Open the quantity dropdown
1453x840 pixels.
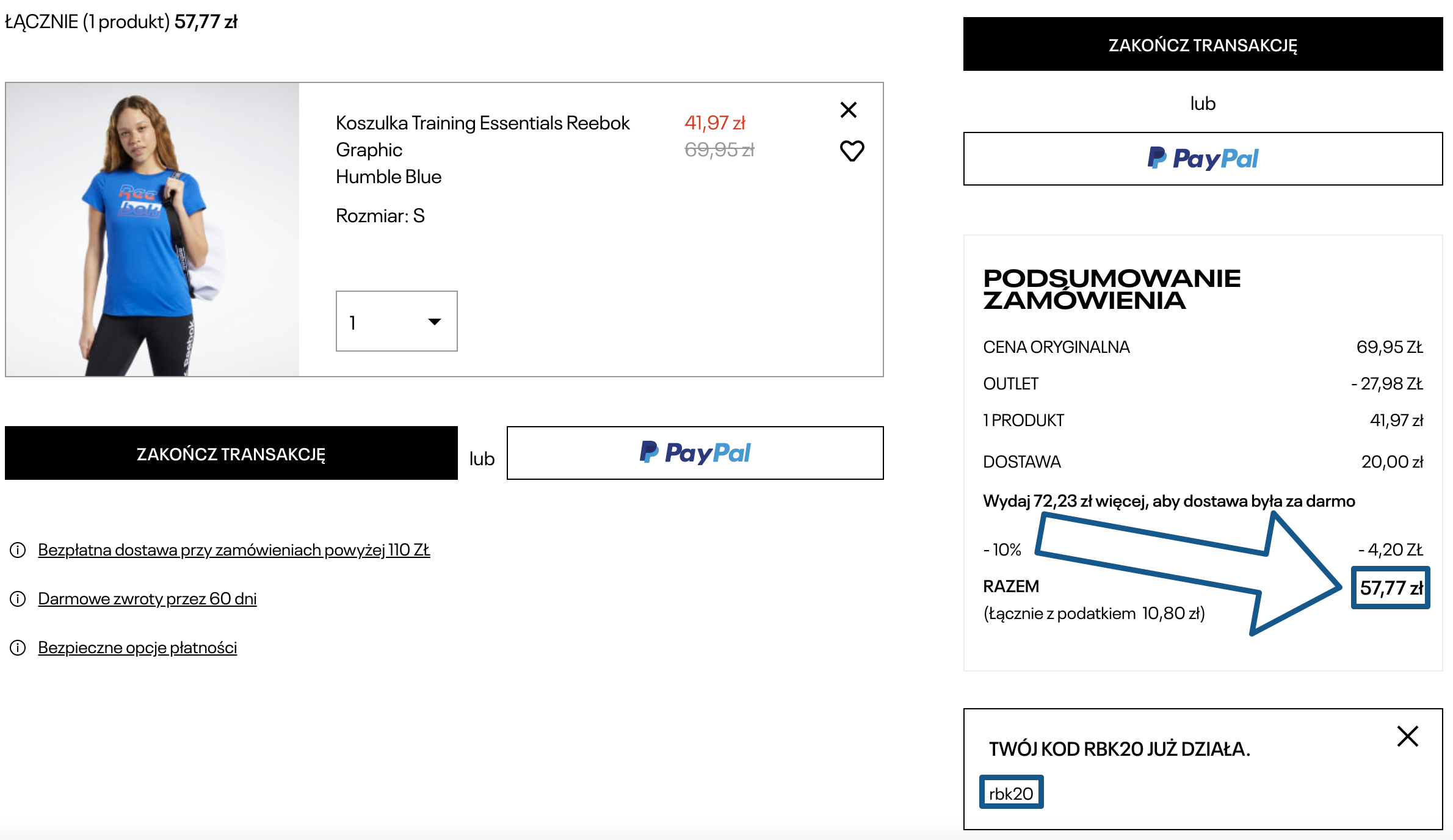pos(396,321)
